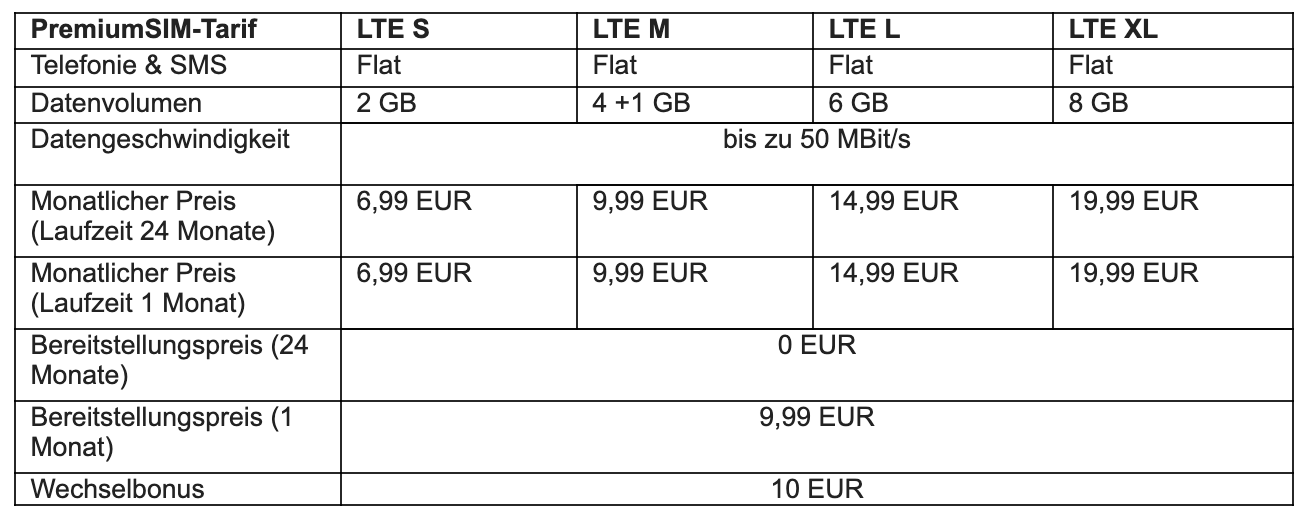Click the LTE L column header
This screenshot has height=512, width=1302.
864,29
